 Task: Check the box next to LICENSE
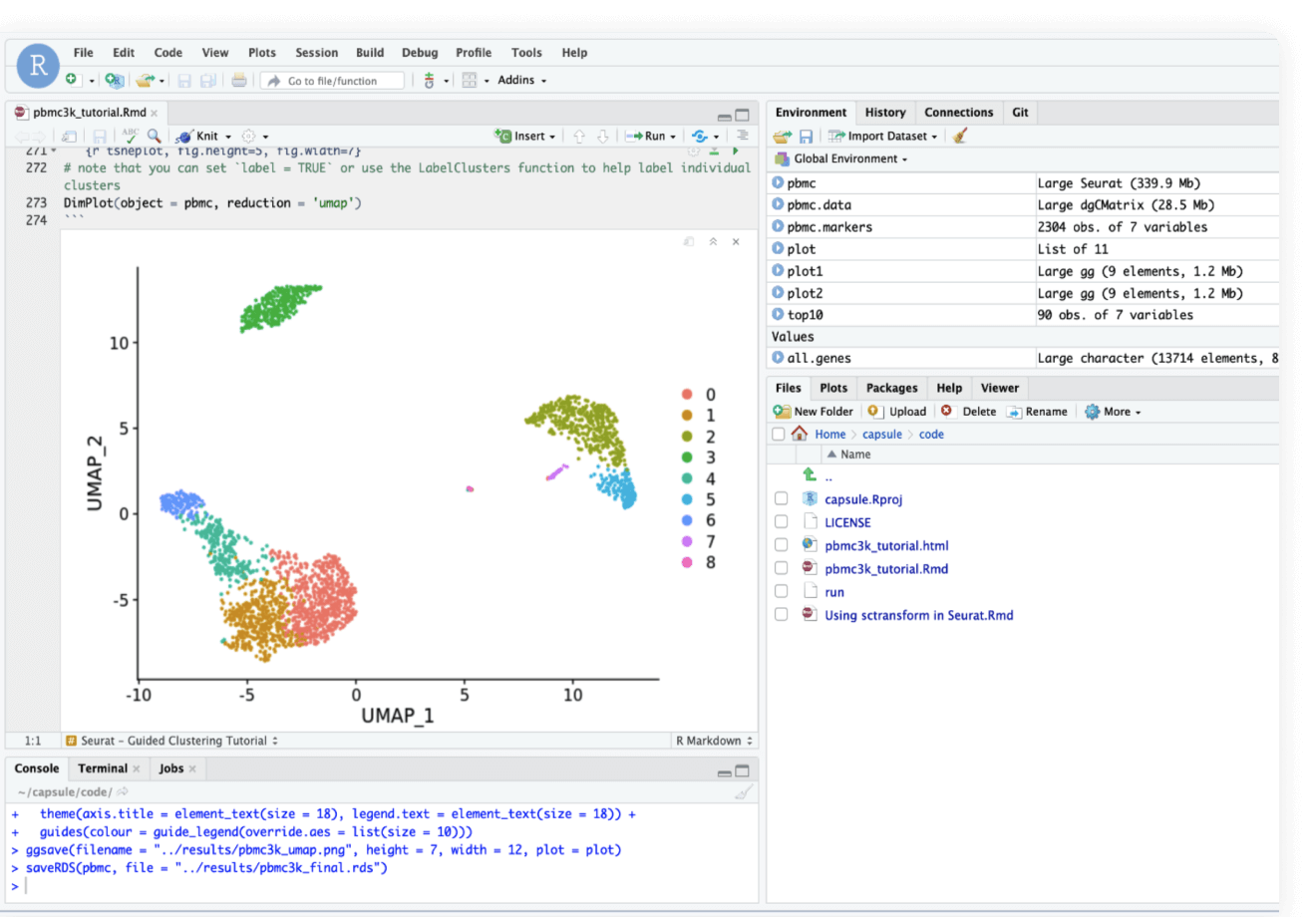pos(781,521)
